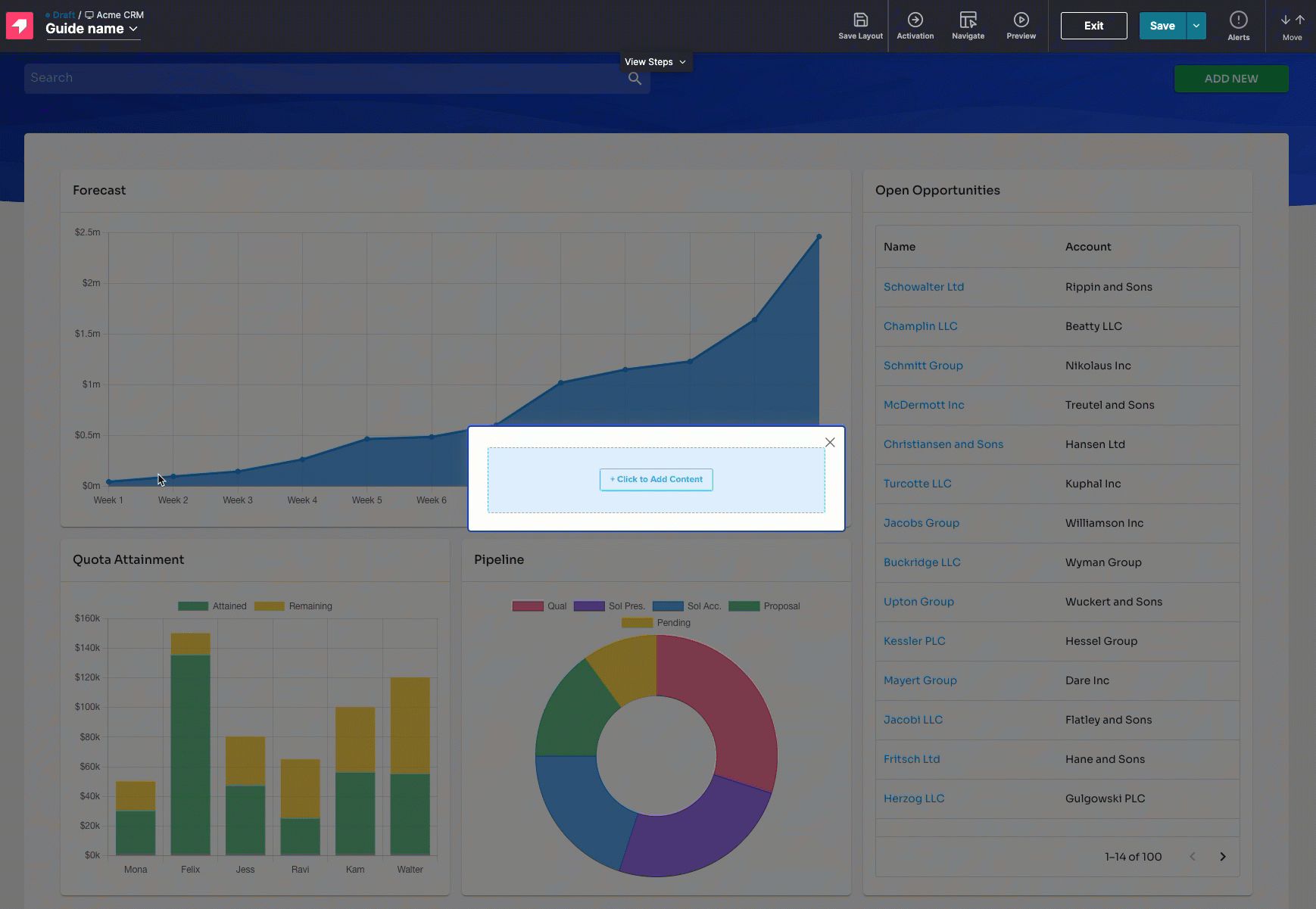Click the Exit button
The height and width of the screenshot is (909, 1316).
pos(1093,26)
